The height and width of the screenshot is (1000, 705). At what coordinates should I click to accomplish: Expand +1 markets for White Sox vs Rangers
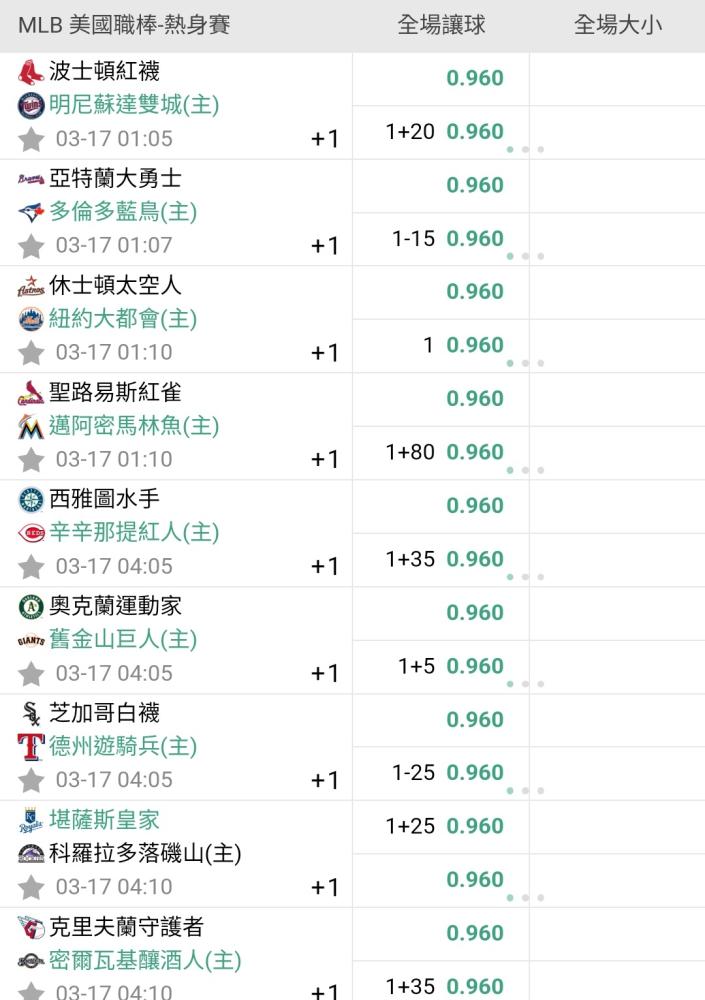pyautogui.click(x=325, y=780)
